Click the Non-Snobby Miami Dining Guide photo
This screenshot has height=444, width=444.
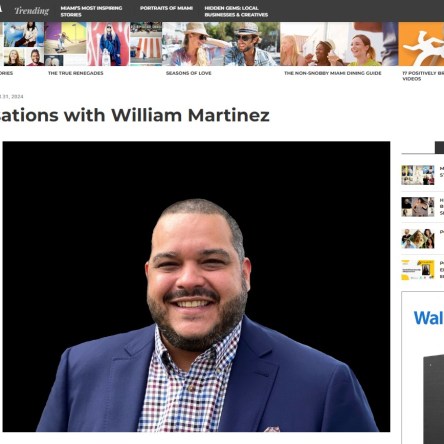click(x=339, y=44)
